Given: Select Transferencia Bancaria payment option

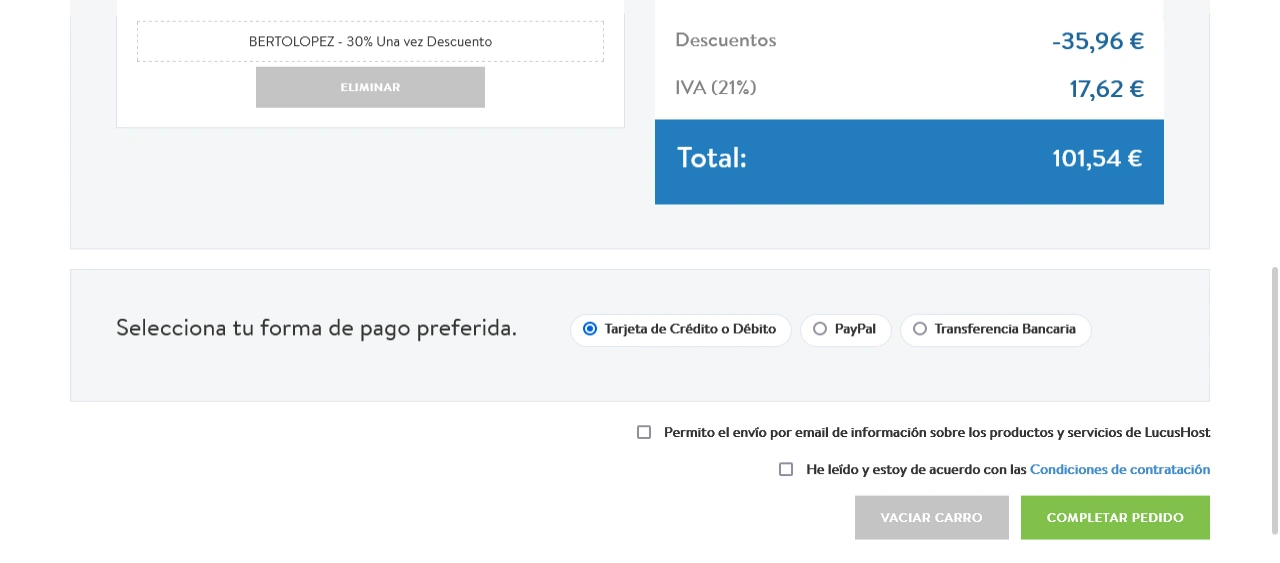Looking at the screenshot, I should point(995,329).
